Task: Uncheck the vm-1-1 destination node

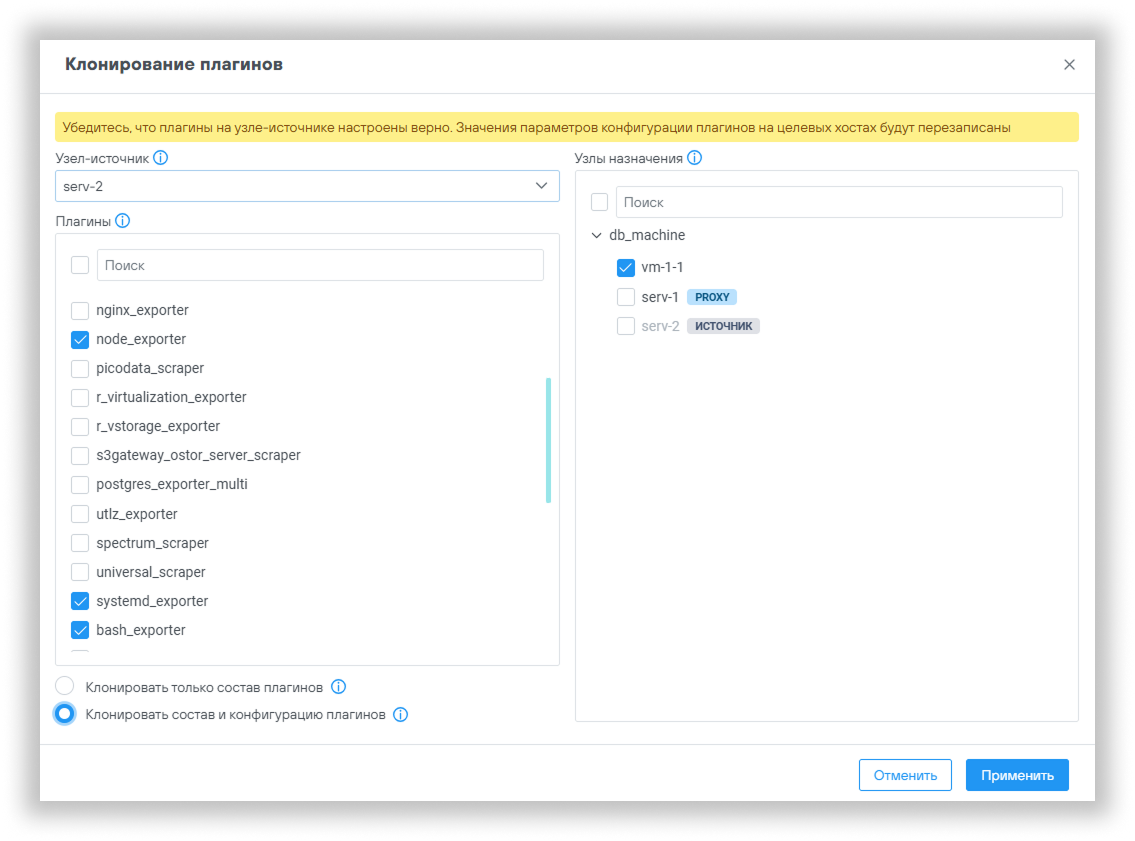Action: click(x=626, y=268)
